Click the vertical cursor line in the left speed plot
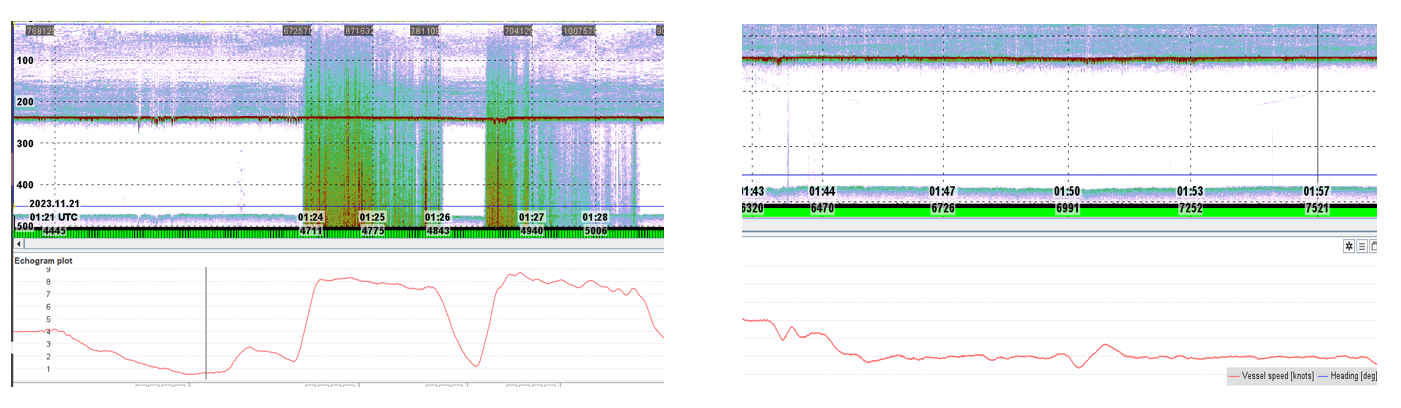Viewport: 1401px width, 408px height. [x=207, y=322]
